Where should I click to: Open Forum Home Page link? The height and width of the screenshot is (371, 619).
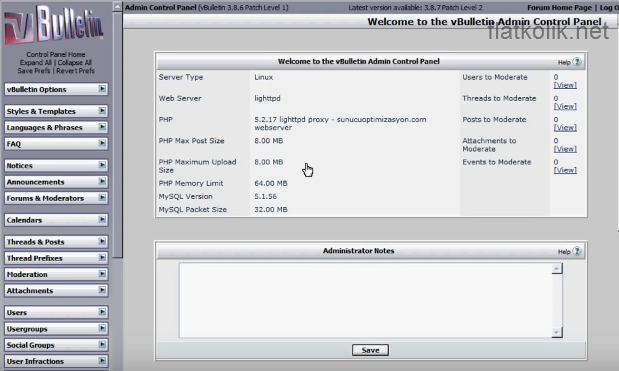point(559,7)
